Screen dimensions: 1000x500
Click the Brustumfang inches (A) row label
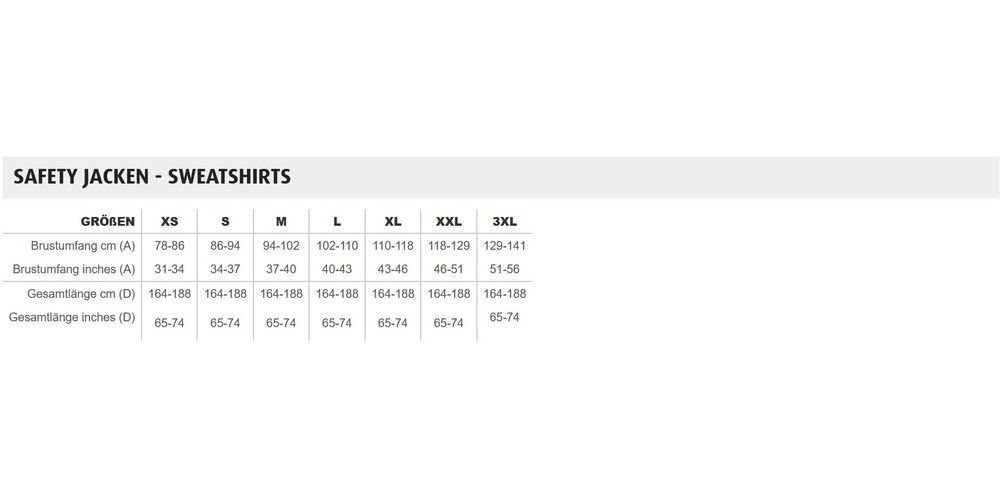pos(74,269)
